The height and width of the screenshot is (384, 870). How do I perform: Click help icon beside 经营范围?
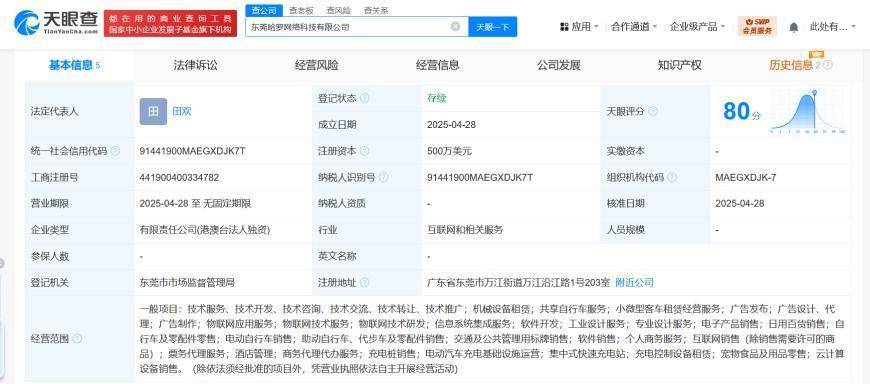point(77,338)
